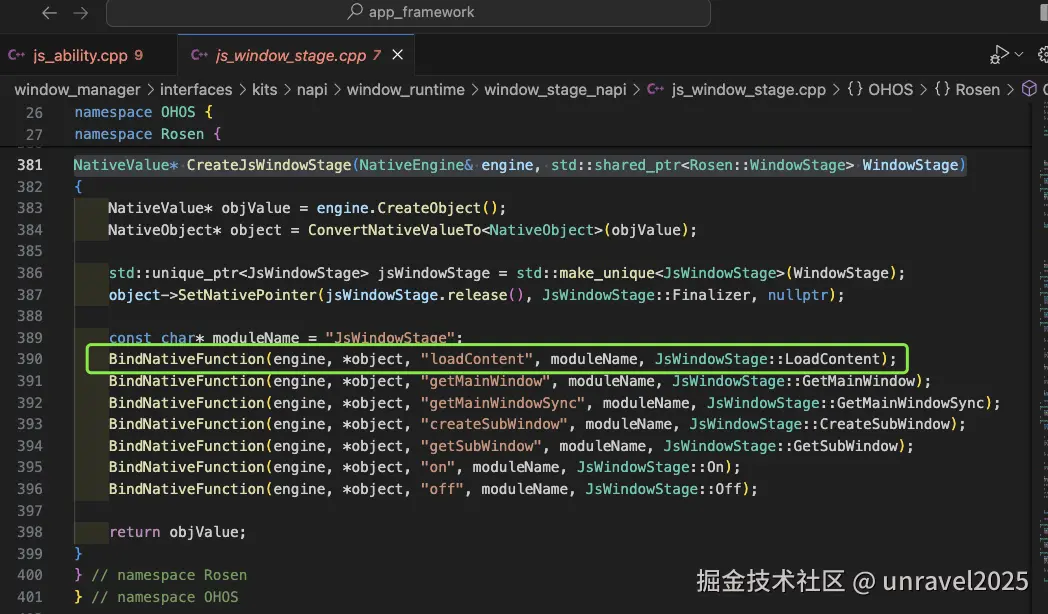Click the C++ file icon in the breadcrumb

tap(656, 90)
